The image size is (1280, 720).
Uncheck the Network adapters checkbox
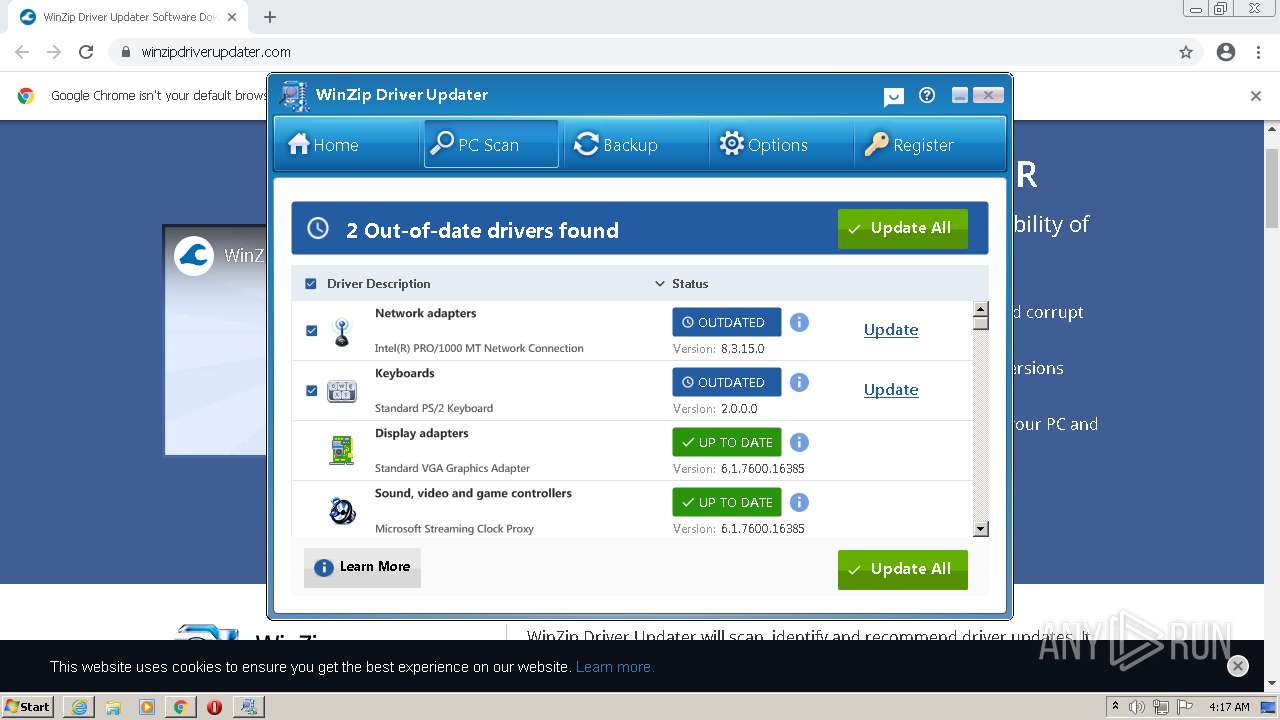coord(311,330)
